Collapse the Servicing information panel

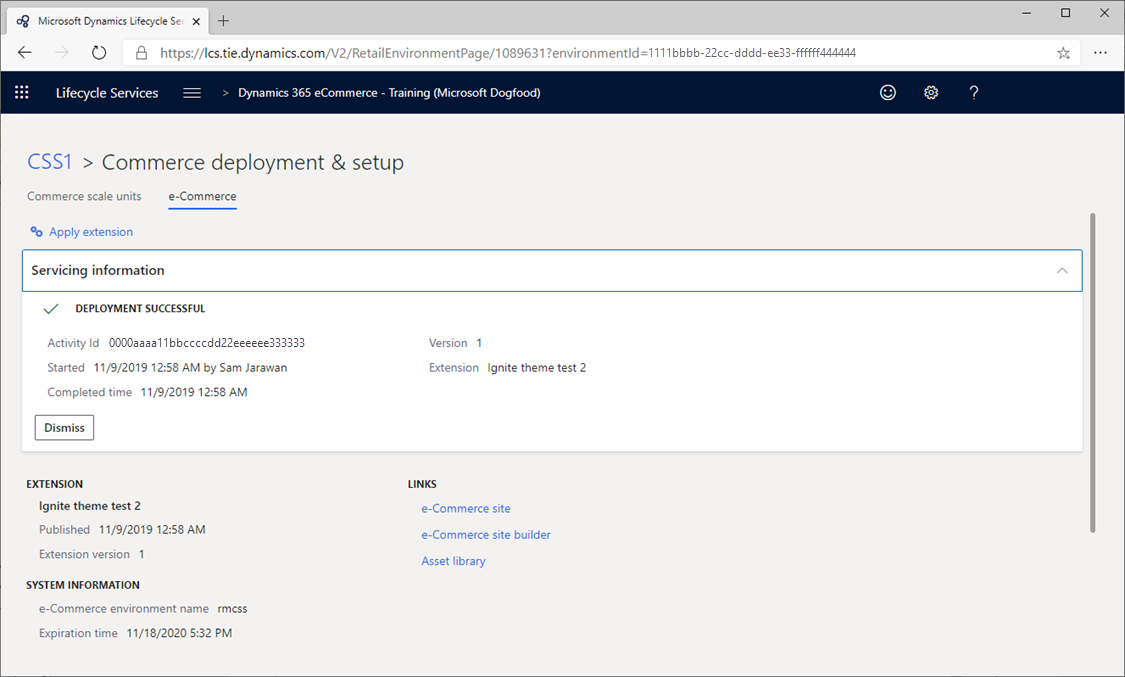click(x=1062, y=270)
